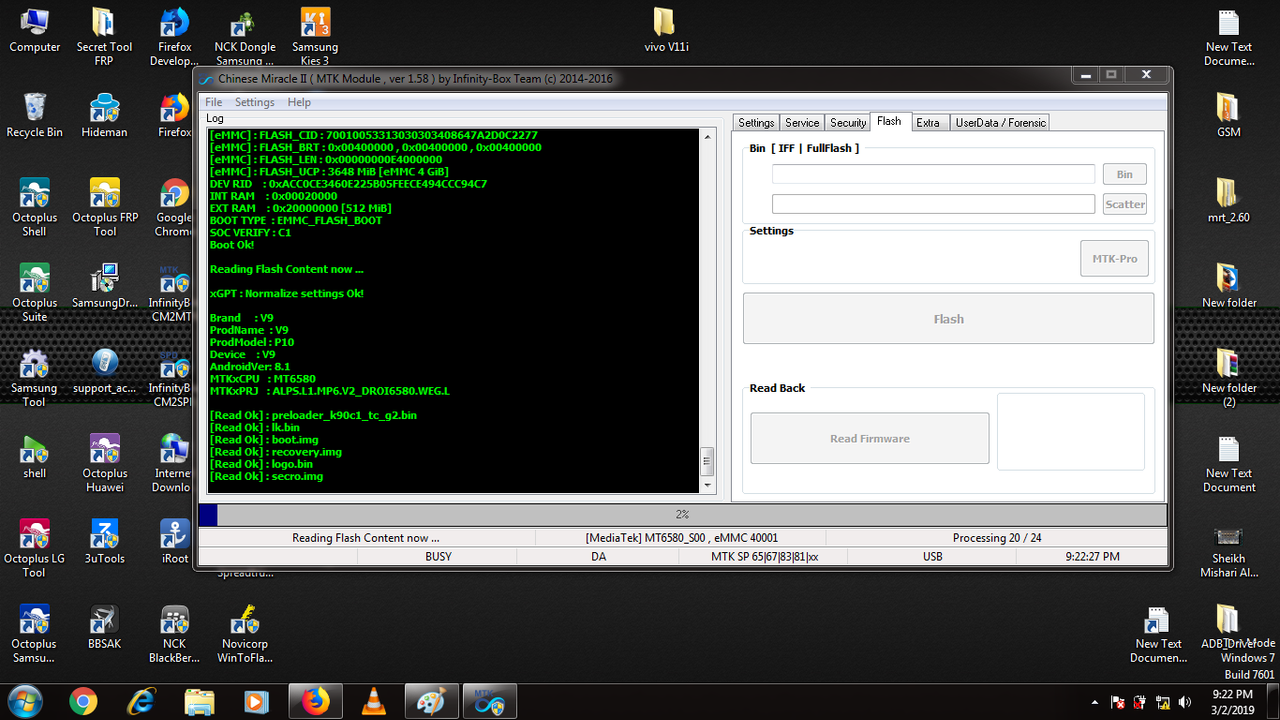The image size is (1280, 720).
Task: Launch NCK BlackBerry shortcut
Action: coord(174,634)
